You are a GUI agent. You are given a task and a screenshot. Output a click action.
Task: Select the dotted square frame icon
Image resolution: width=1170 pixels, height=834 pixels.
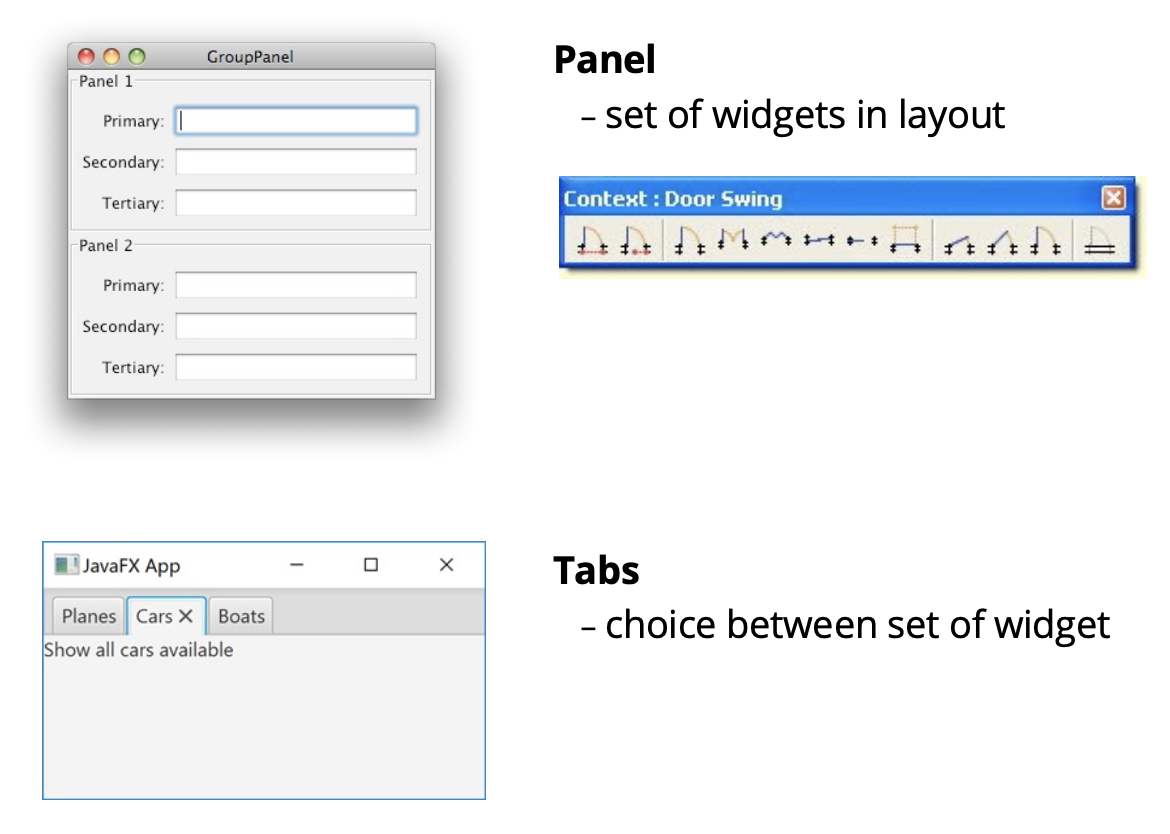pyautogui.click(x=905, y=241)
